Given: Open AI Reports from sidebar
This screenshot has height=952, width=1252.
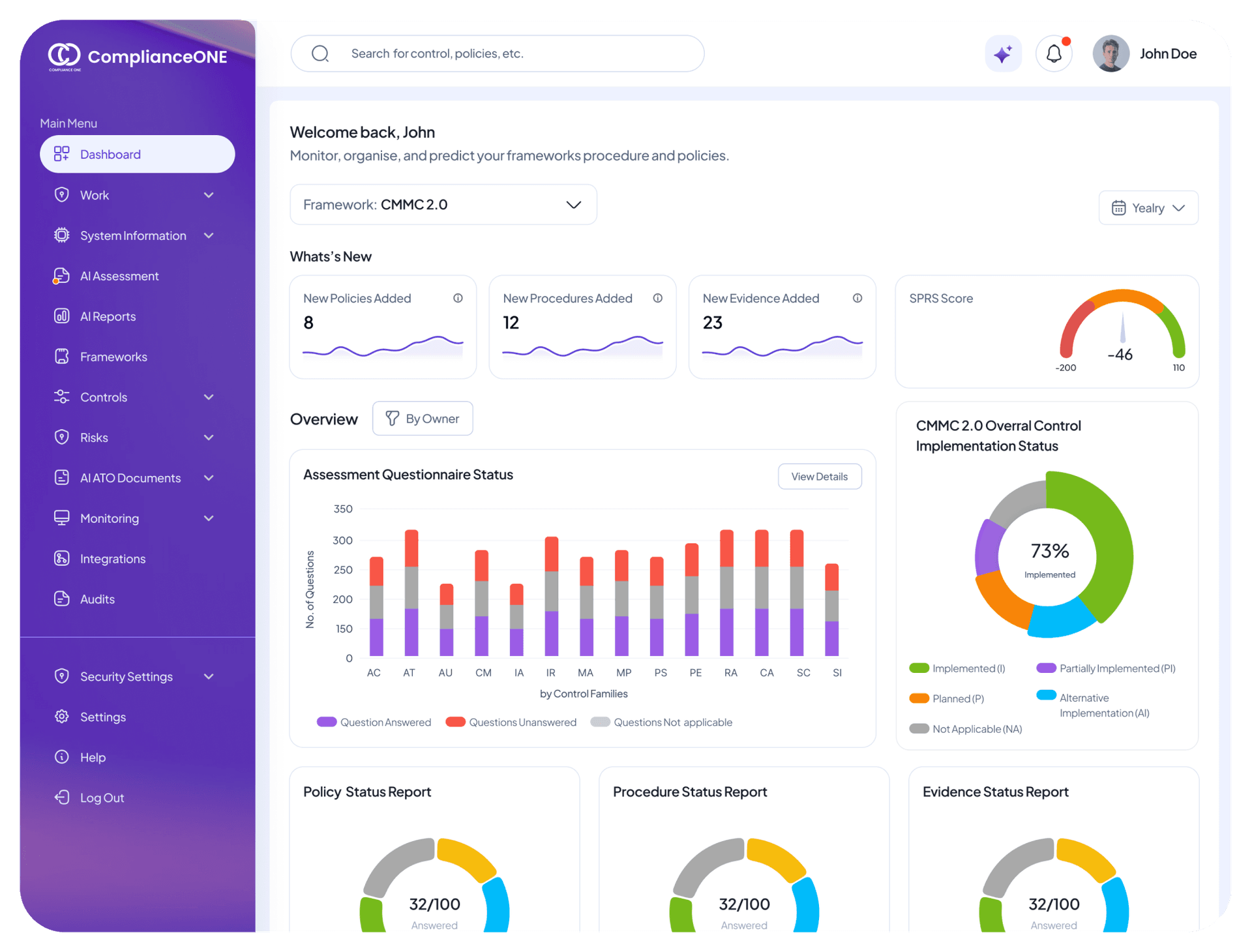Looking at the screenshot, I should click(x=108, y=316).
